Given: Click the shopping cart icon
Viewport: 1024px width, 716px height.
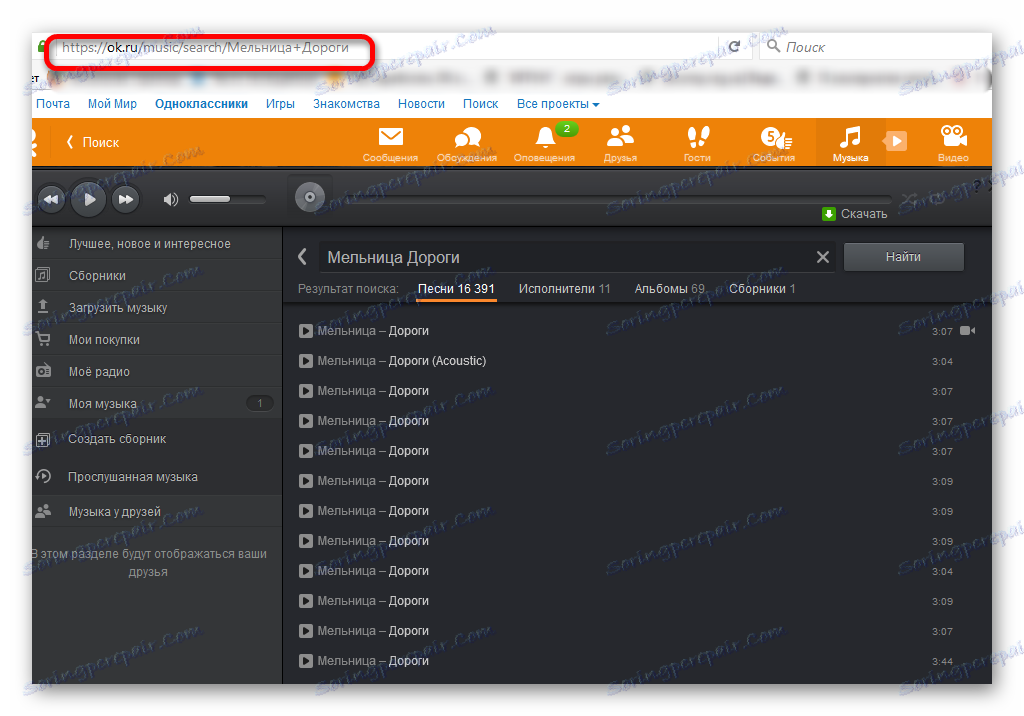Looking at the screenshot, I should pos(43,339).
